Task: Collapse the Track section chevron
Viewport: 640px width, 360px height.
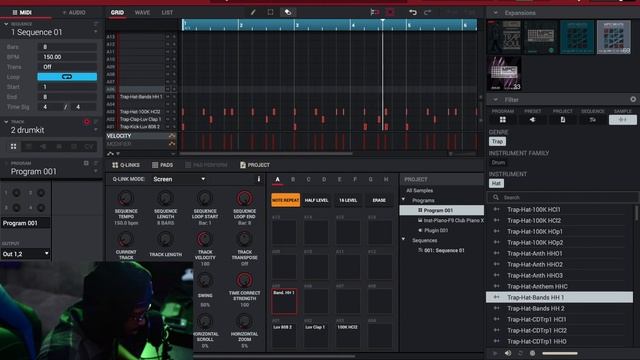Action: click(6, 122)
